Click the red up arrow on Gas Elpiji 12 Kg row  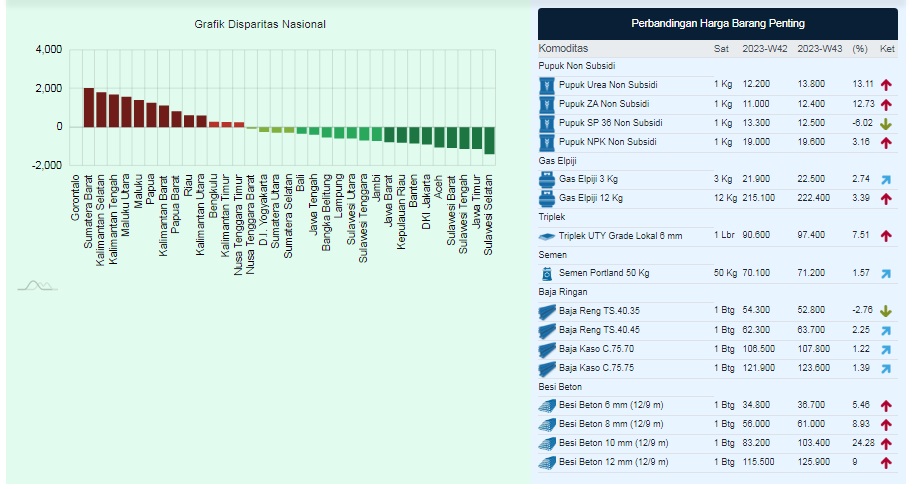click(886, 198)
